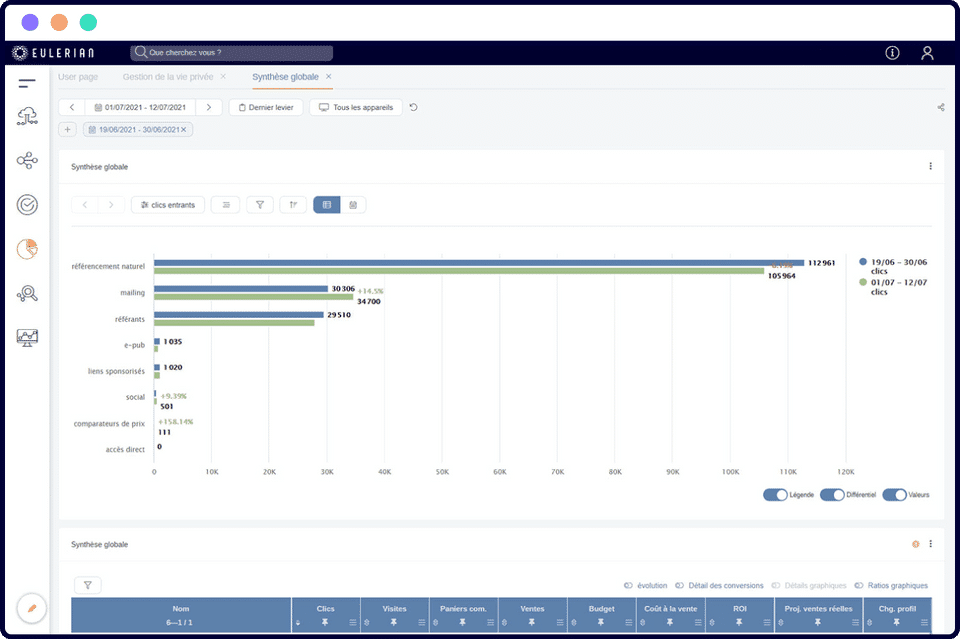
Task: Reset filters with the refresh icon
Action: point(414,108)
